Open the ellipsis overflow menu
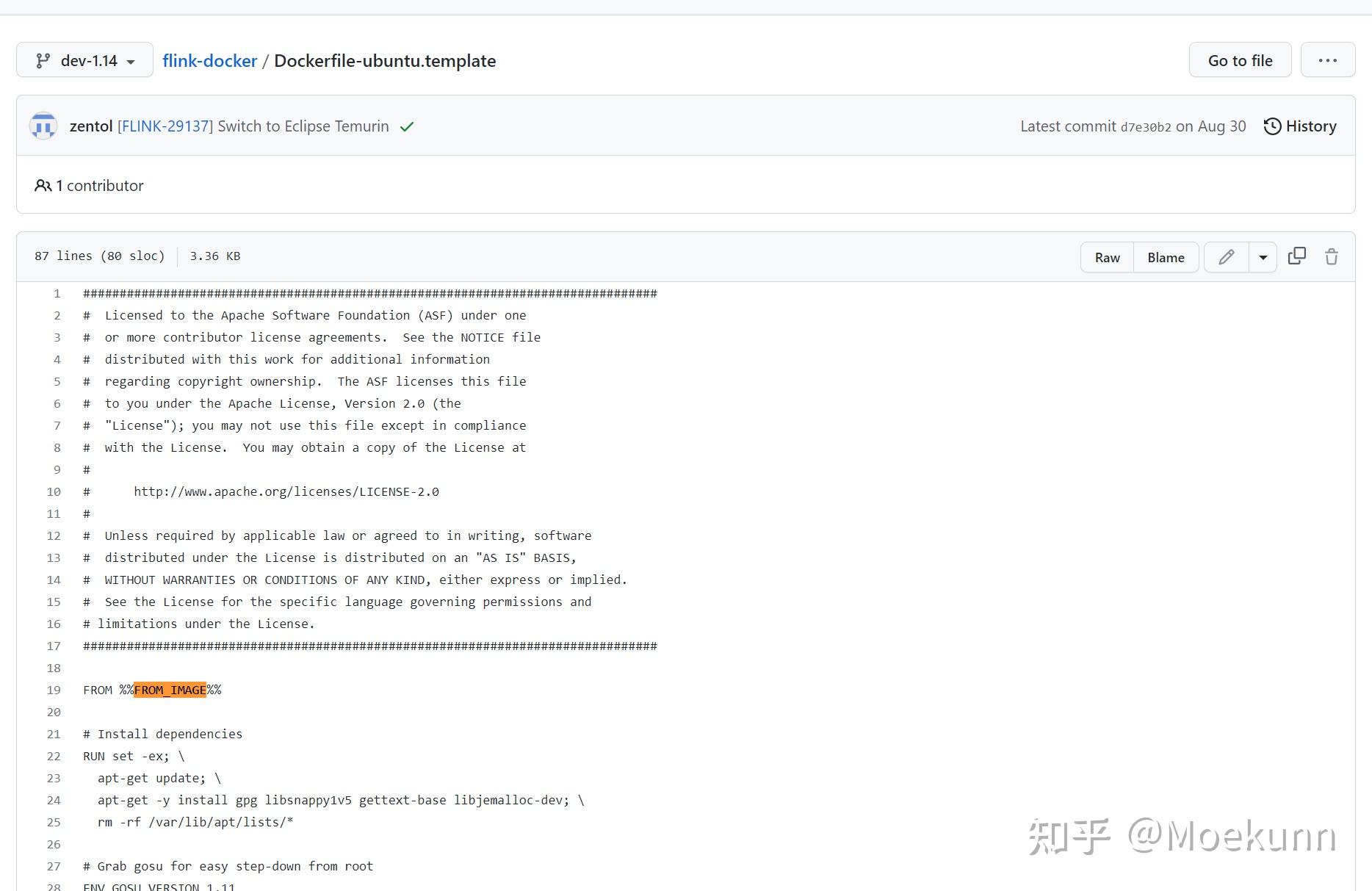This screenshot has width=1372, height=891. (x=1328, y=59)
